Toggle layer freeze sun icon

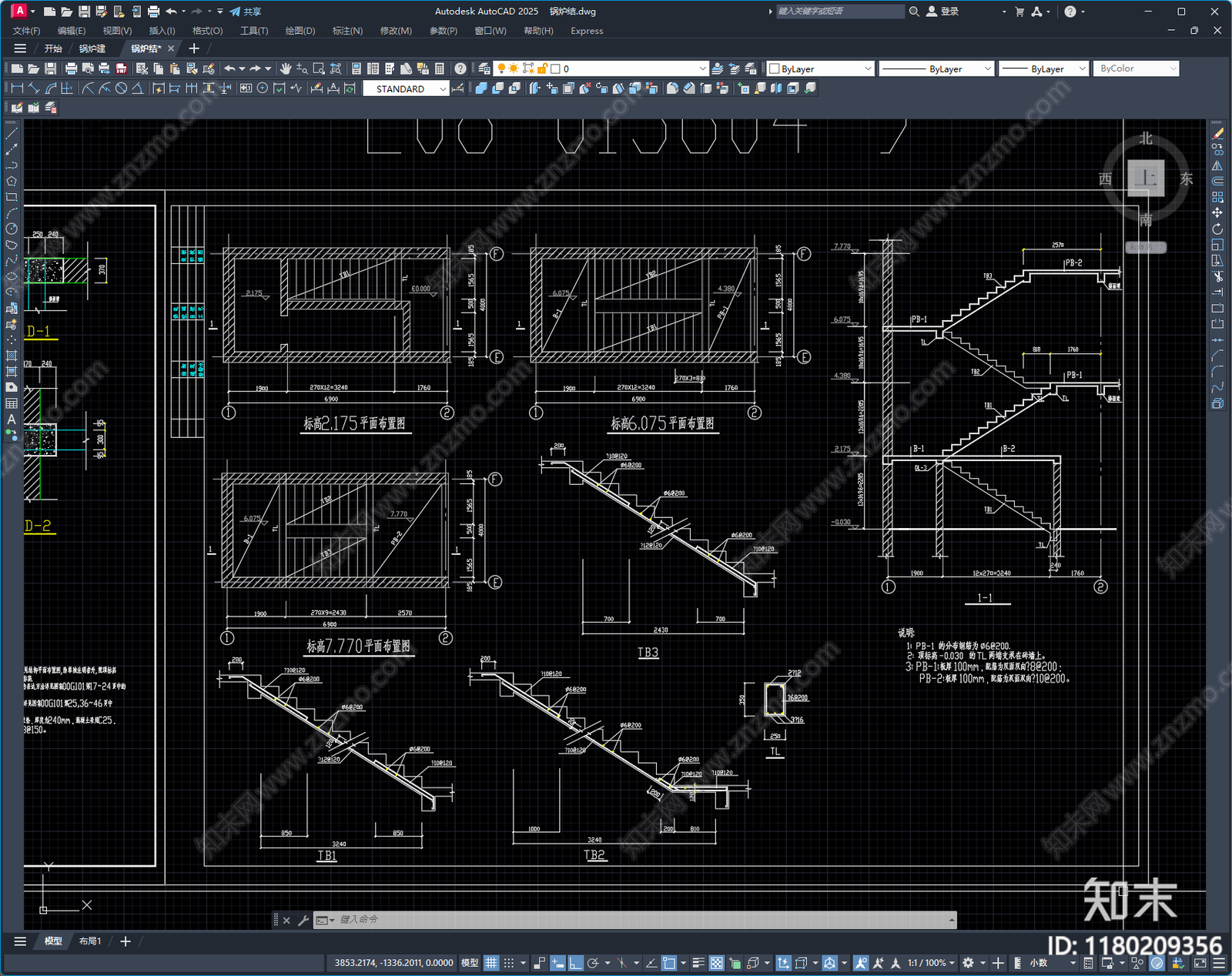click(514, 69)
